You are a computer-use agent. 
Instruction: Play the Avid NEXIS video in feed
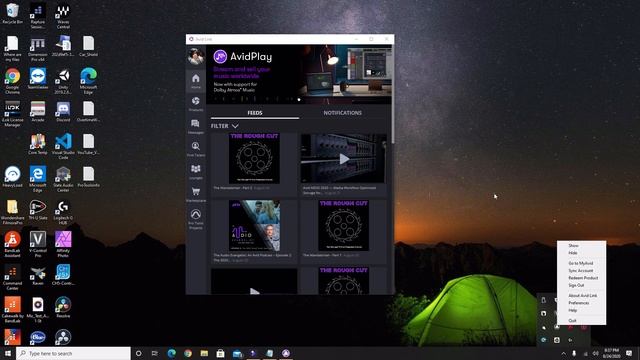pos(344,159)
